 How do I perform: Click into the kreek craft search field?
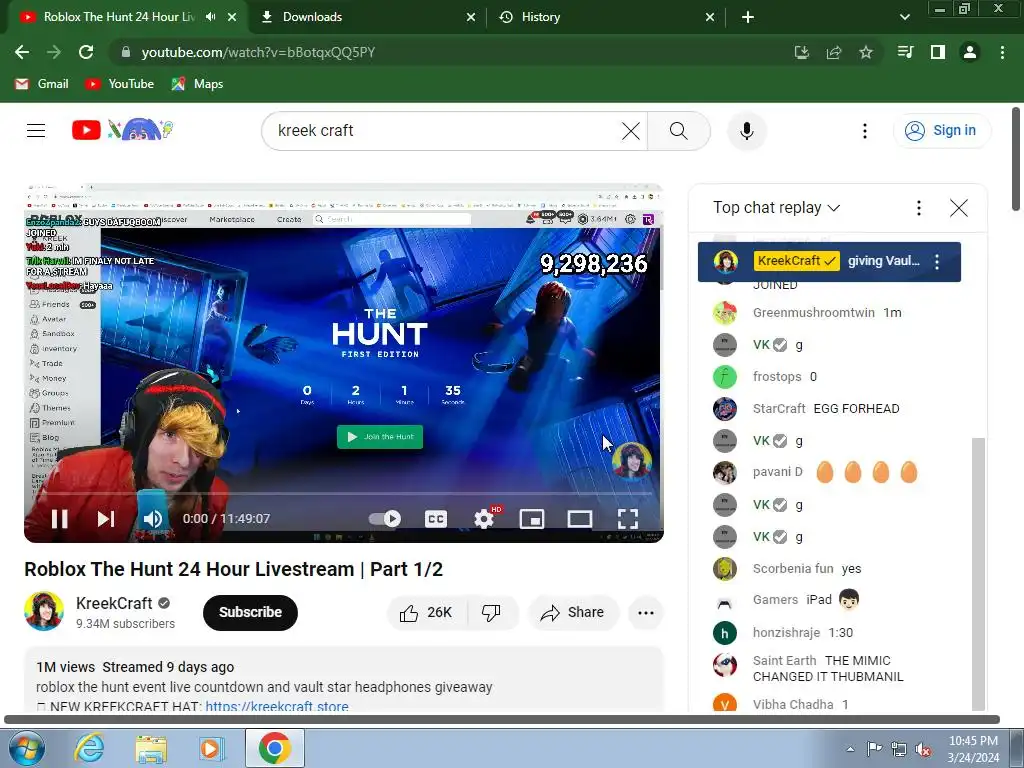[x=444, y=131]
